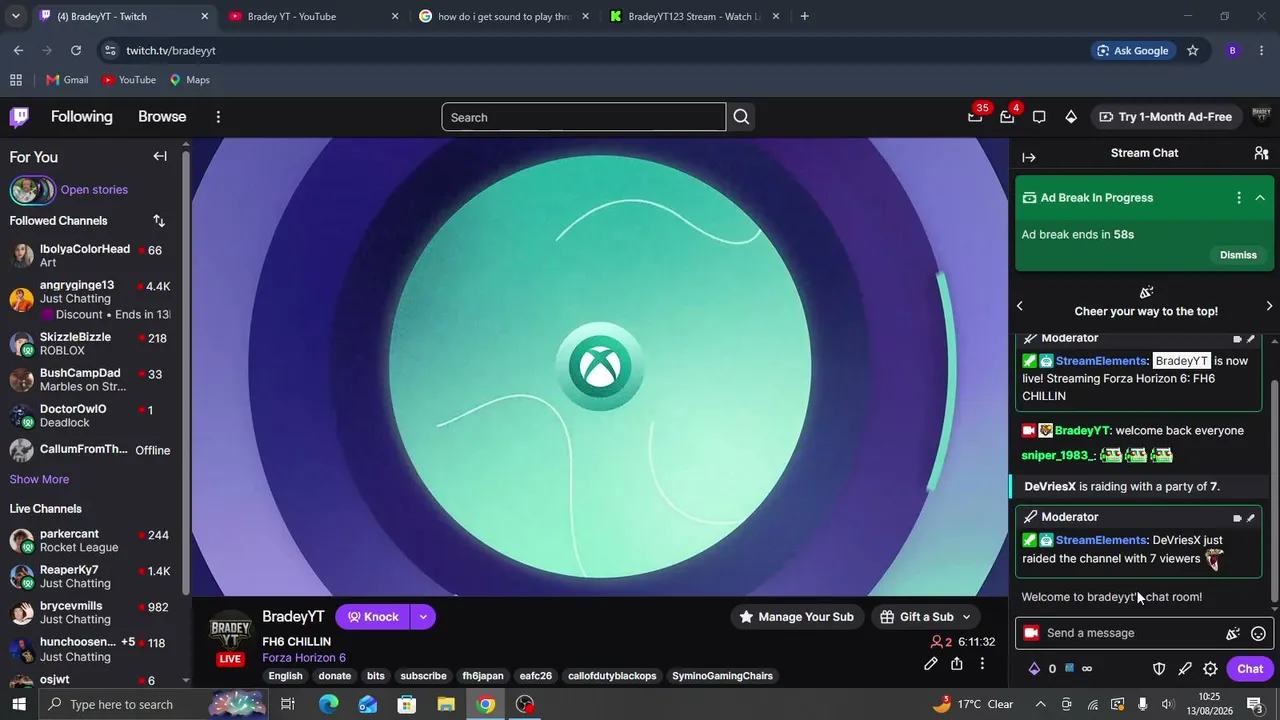This screenshot has height=720, width=1280.
Task: Open the Following tab
Action: (82, 117)
